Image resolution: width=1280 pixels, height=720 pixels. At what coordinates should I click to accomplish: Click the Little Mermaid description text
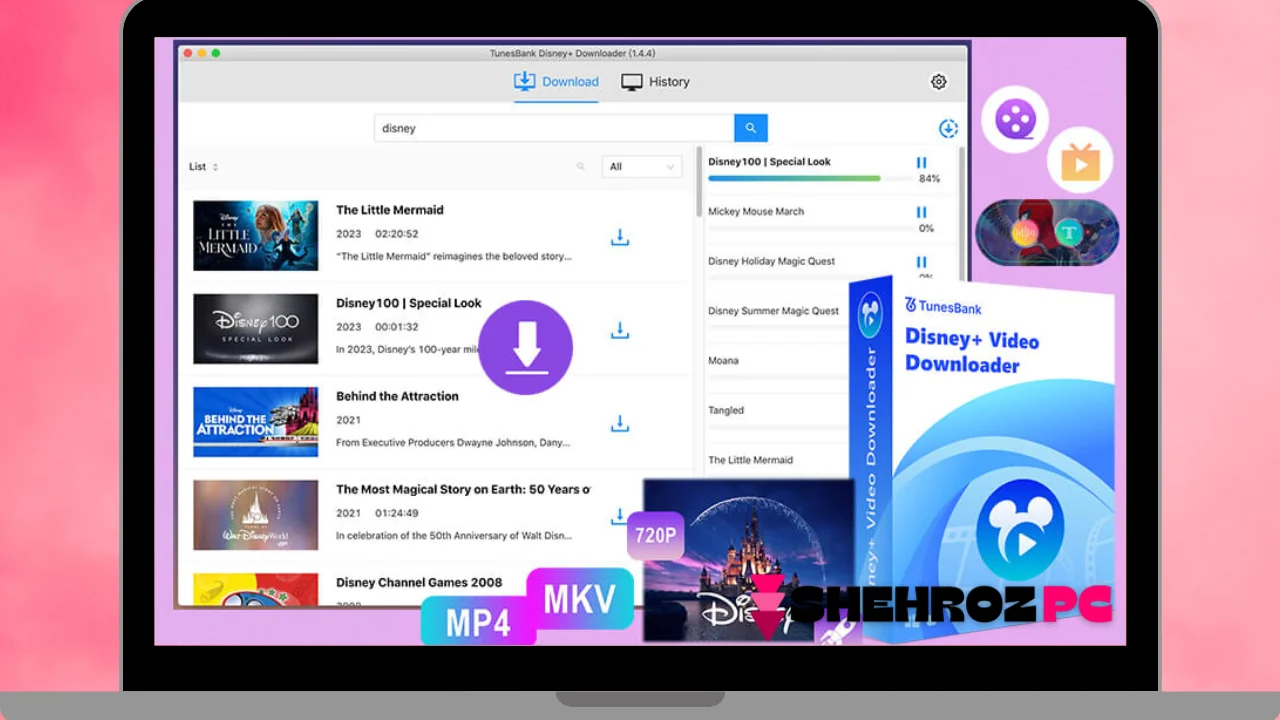(x=454, y=257)
